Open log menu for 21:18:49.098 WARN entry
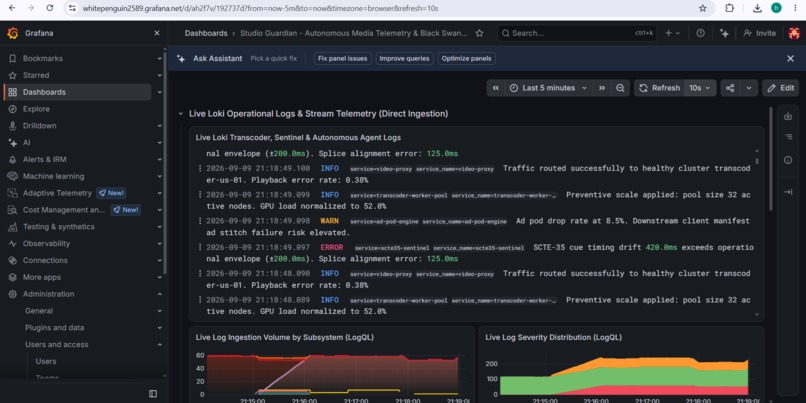806x403 pixels. 200,221
